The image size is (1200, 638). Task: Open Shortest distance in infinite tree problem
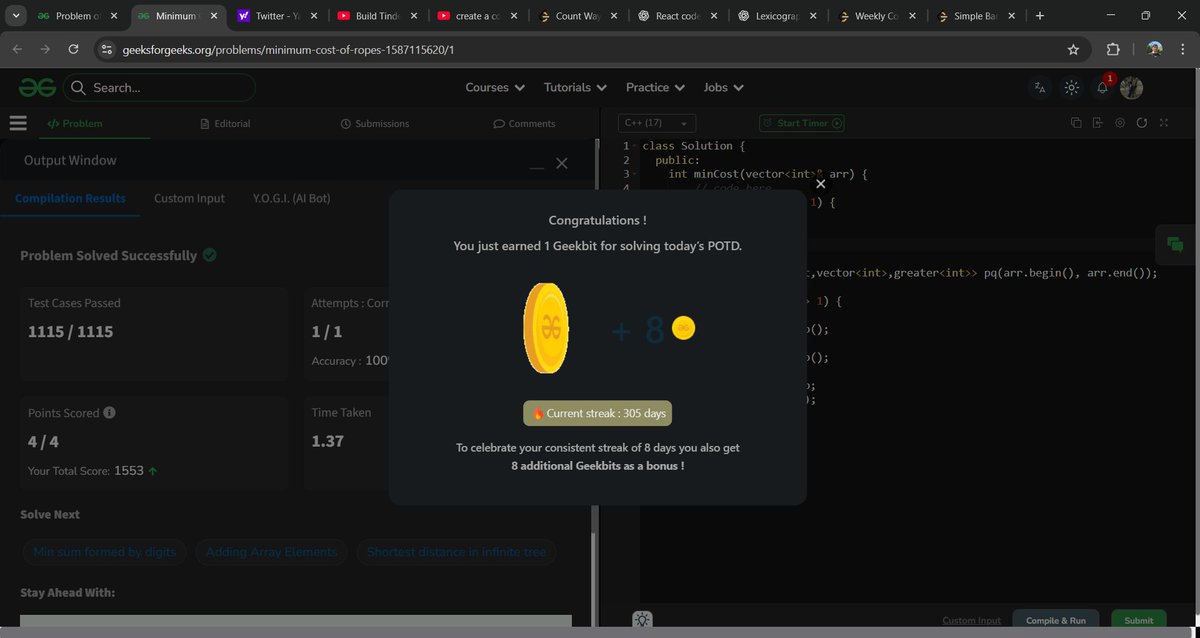pos(457,552)
